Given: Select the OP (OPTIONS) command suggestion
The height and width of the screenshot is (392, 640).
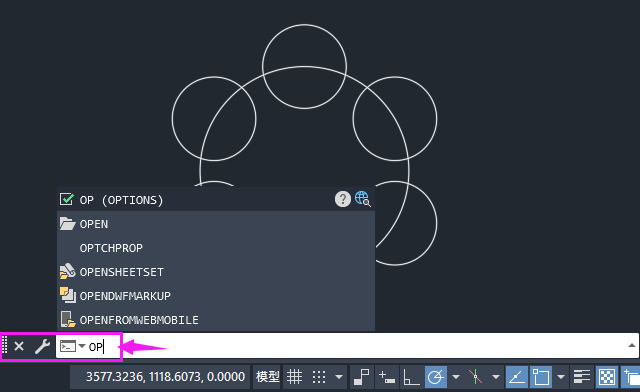Looking at the screenshot, I should tap(216, 200).
